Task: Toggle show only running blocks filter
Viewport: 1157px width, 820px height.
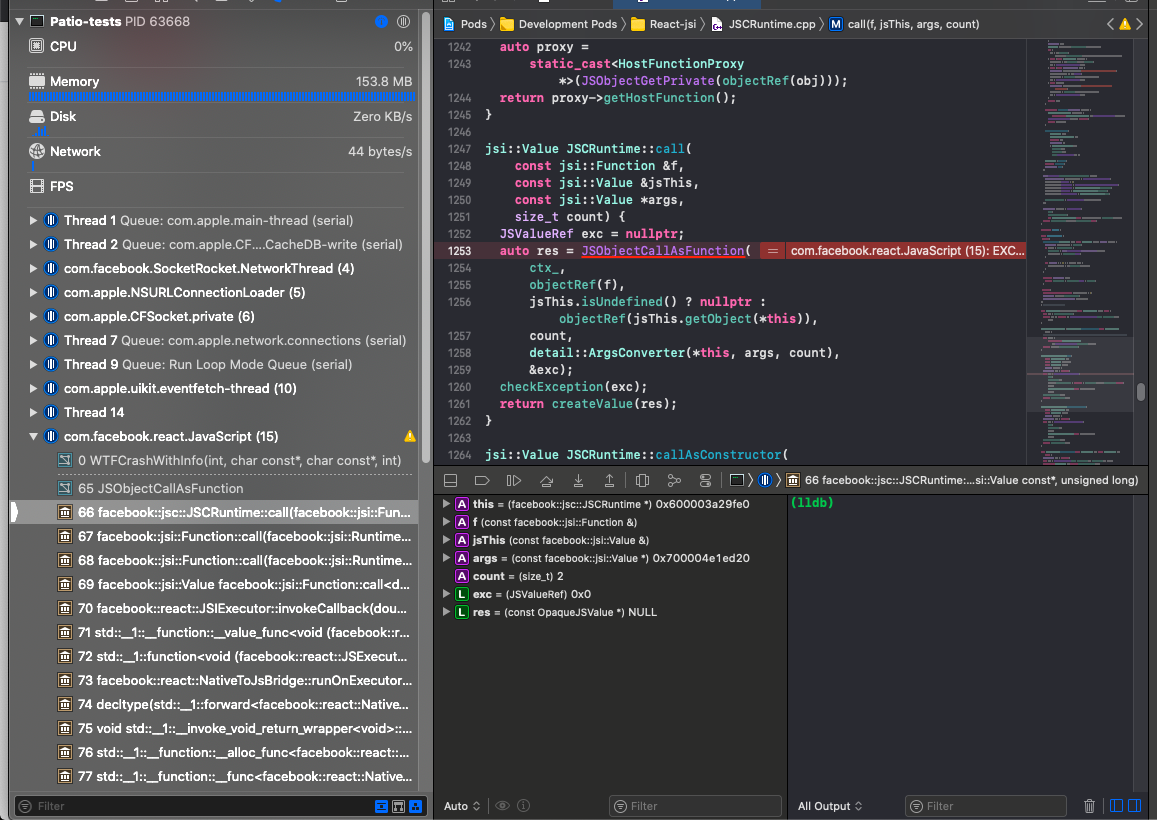Action: (415, 807)
